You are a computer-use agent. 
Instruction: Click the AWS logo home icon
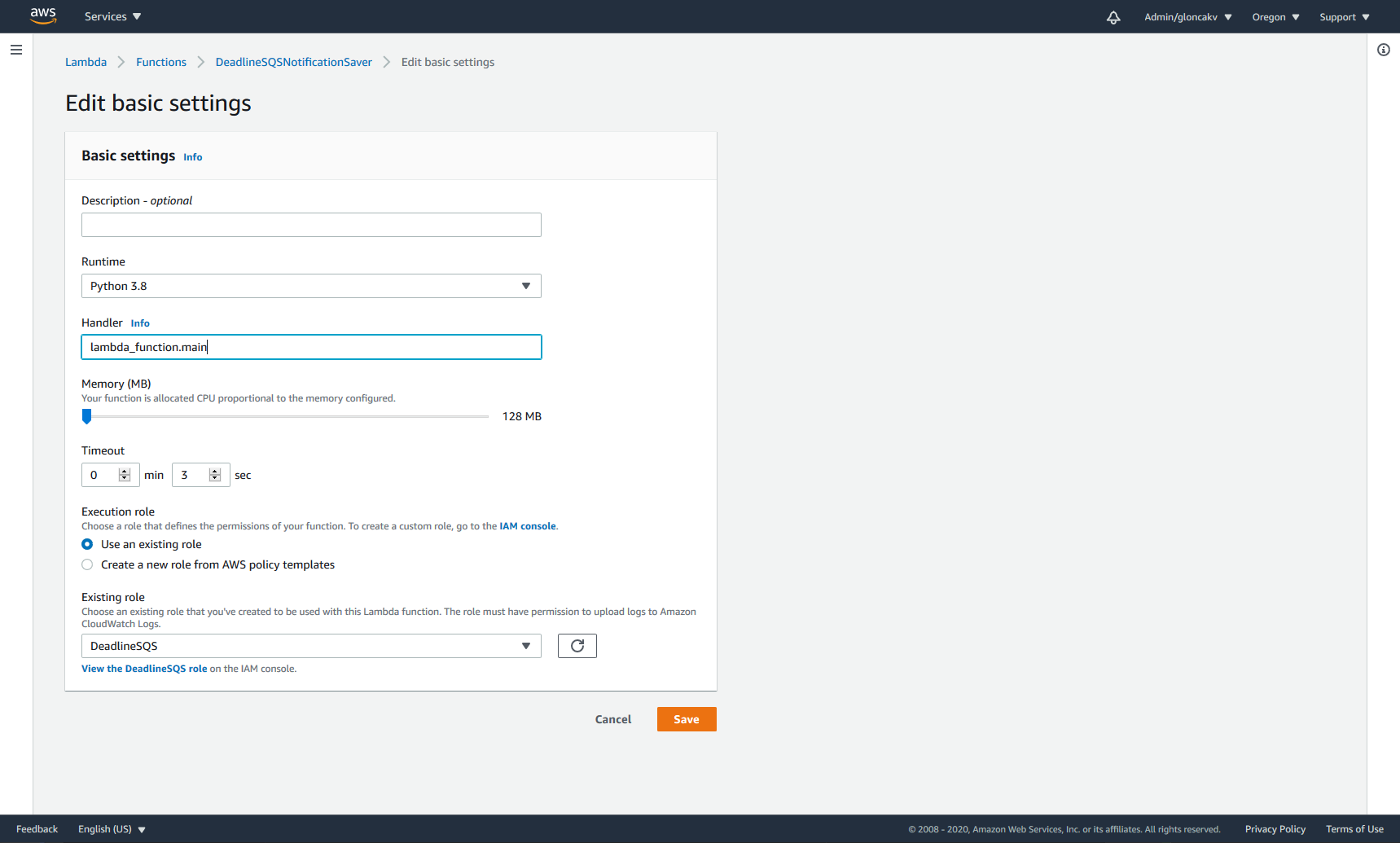pos(43,15)
